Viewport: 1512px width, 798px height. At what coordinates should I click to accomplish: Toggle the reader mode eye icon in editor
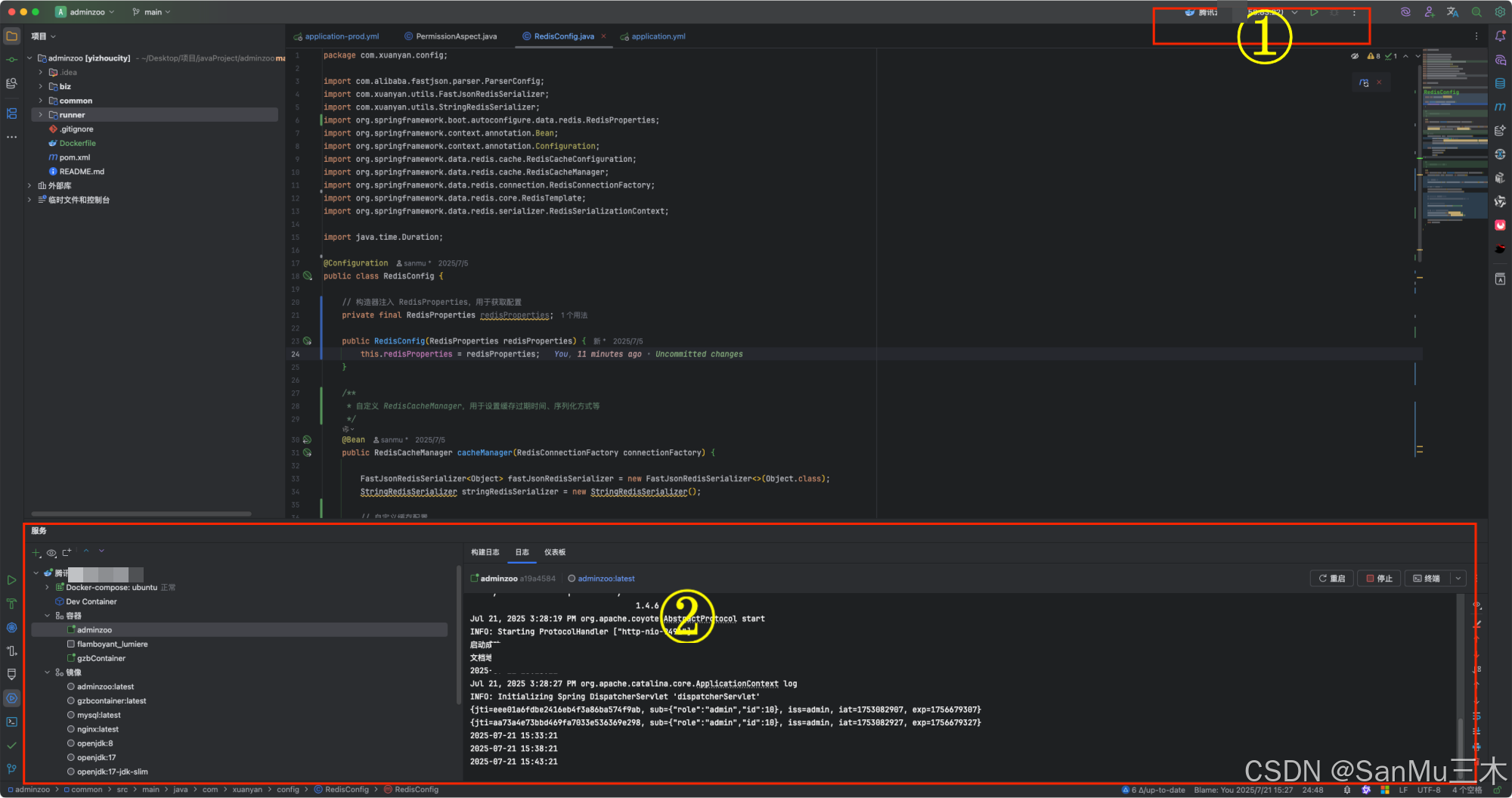click(x=1355, y=56)
